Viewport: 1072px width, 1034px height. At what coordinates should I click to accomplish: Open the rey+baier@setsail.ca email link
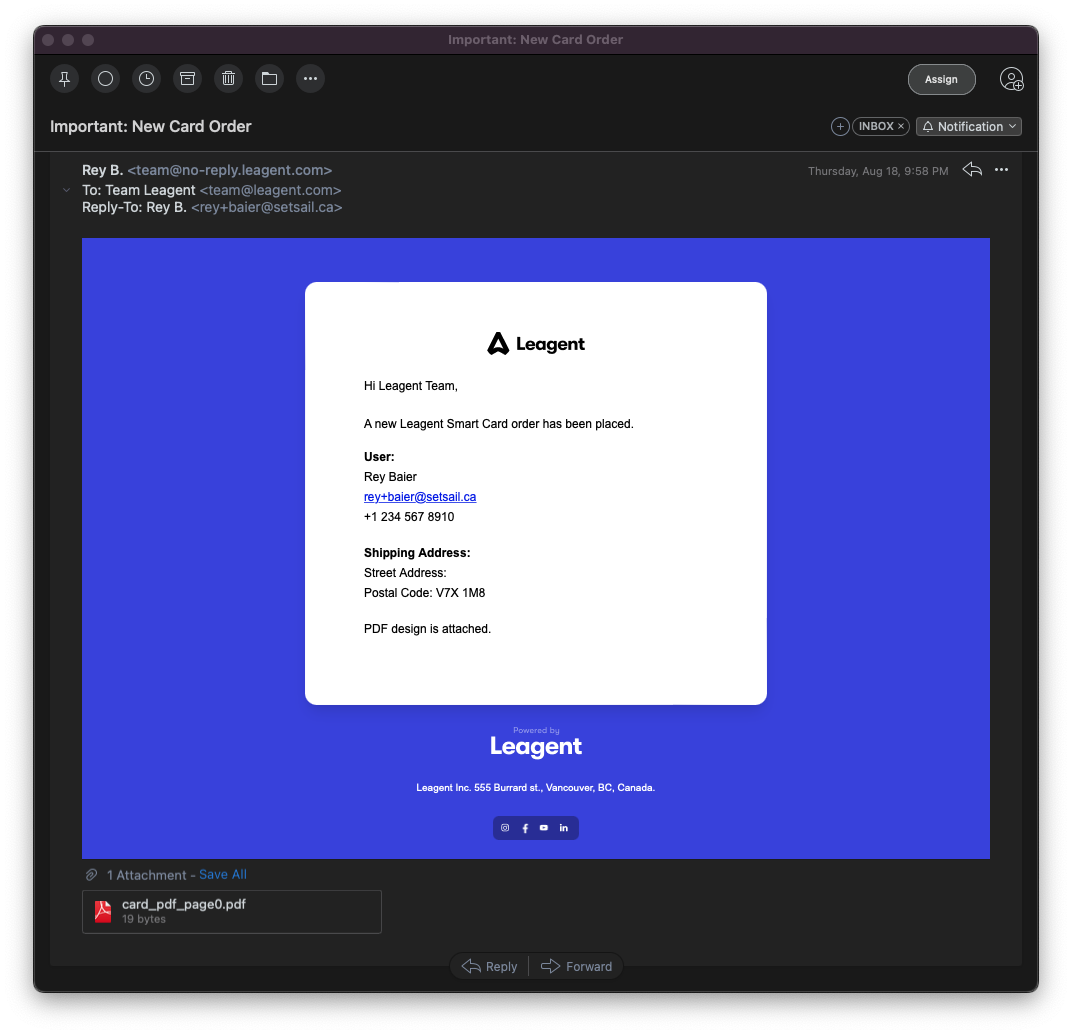(x=420, y=497)
